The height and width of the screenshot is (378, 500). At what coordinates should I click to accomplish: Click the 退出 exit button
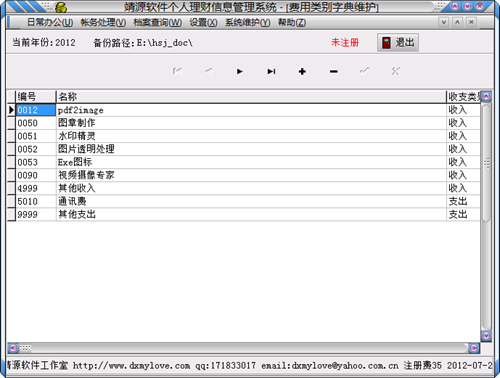click(x=398, y=43)
